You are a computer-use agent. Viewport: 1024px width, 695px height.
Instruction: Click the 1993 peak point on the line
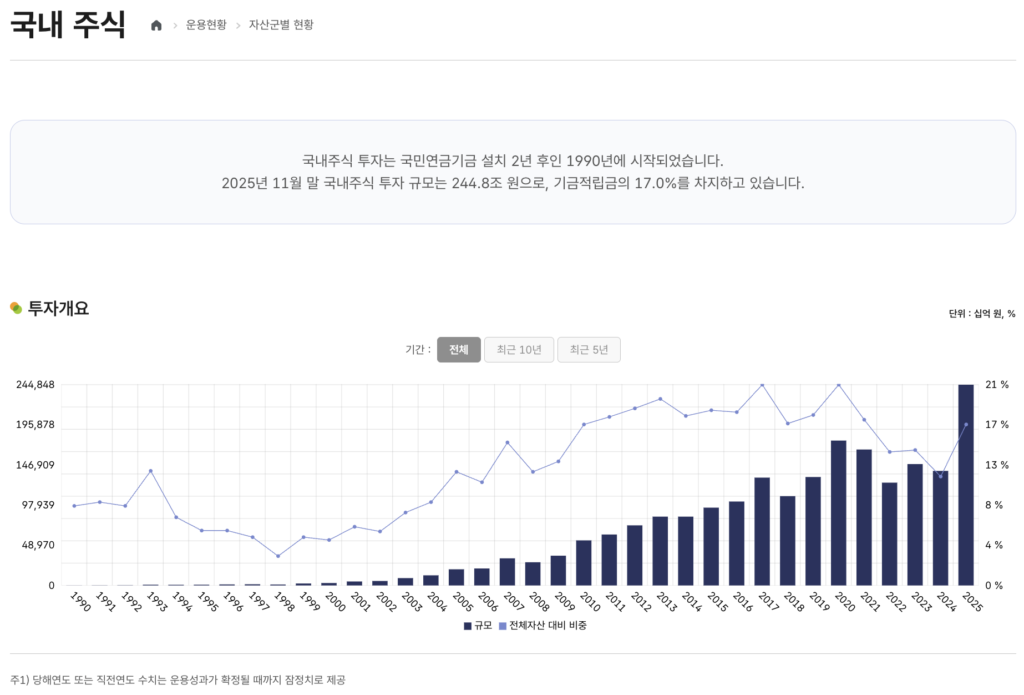click(x=150, y=470)
